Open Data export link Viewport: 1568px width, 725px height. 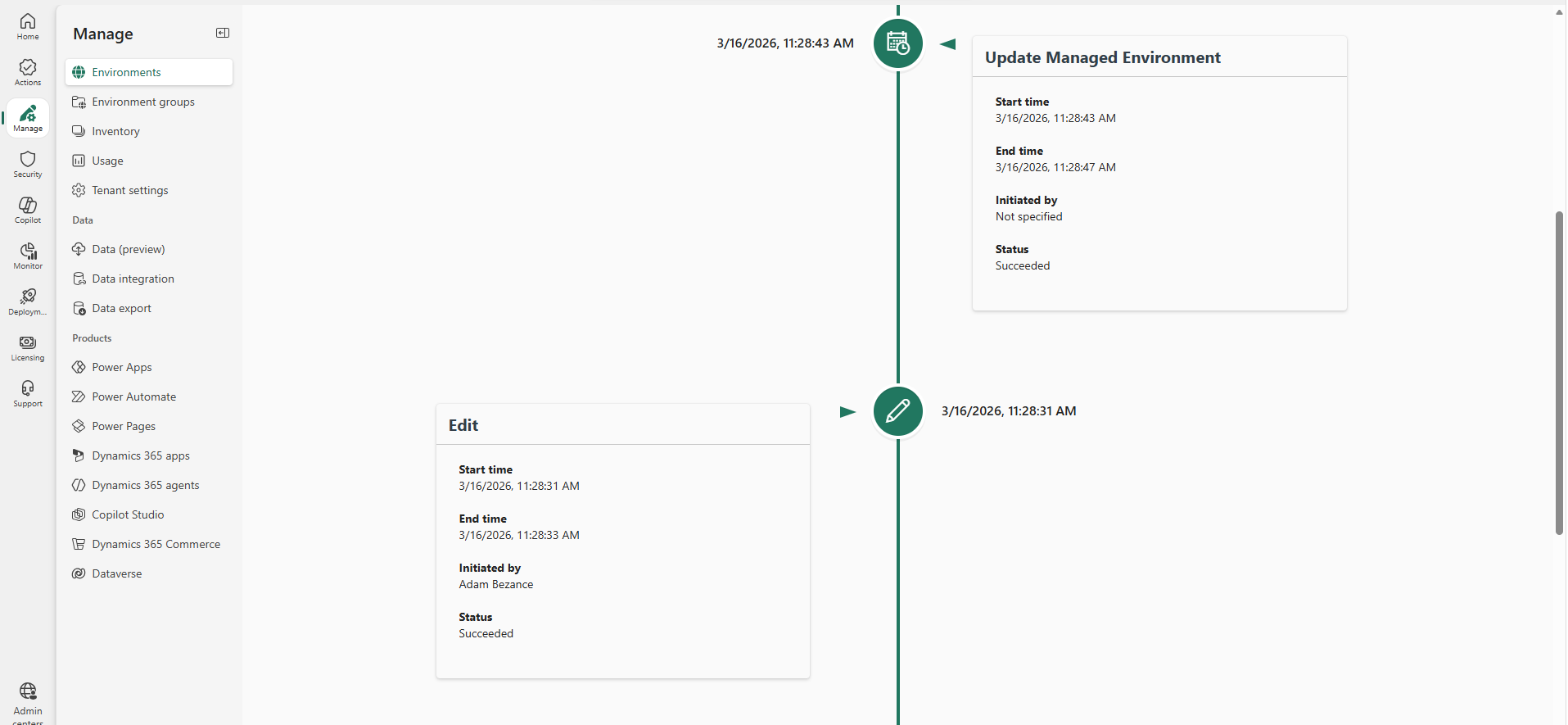tap(149, 308)
